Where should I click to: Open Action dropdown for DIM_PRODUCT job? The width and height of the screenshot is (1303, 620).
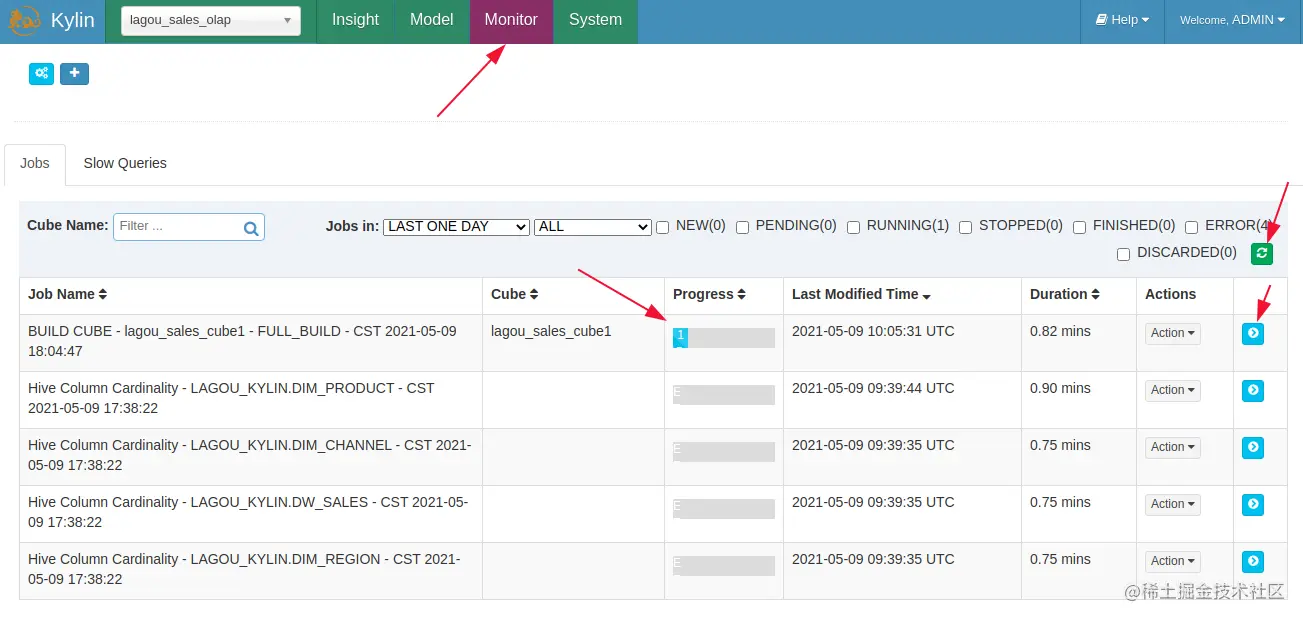click(1173, 390)
